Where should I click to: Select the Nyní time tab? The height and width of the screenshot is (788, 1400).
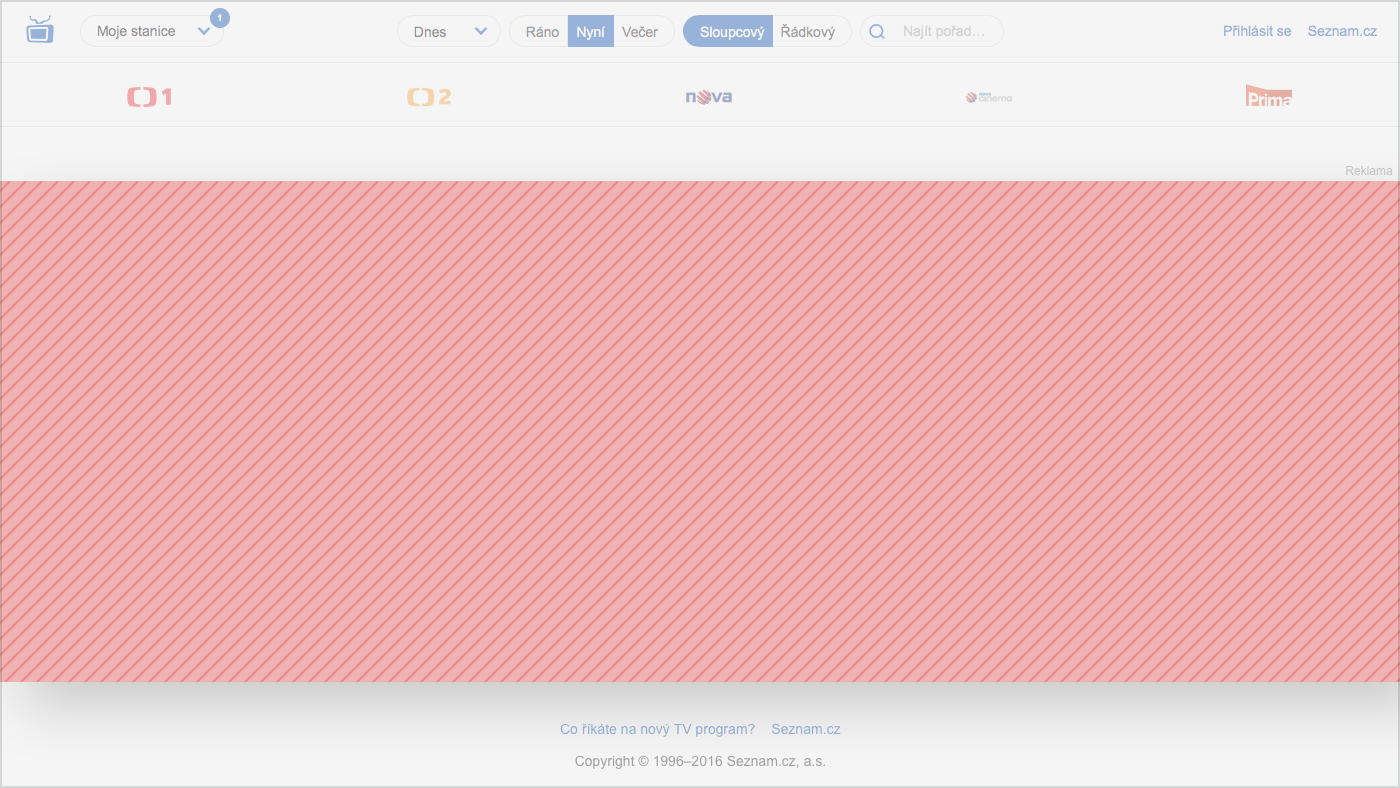click(591, 31)
